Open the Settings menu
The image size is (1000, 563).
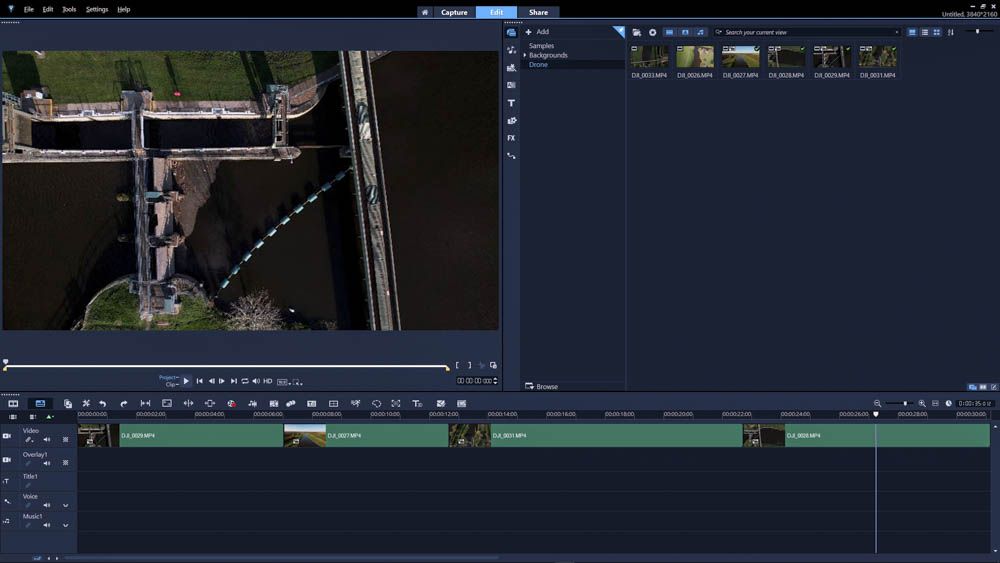click(x=97, y=10)
